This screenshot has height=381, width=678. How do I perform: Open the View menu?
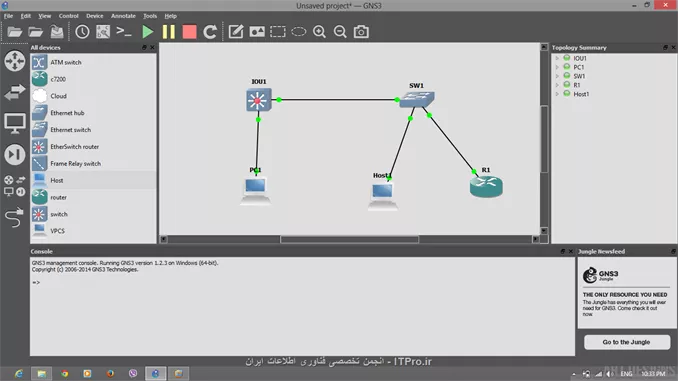(x=45, y=16)
